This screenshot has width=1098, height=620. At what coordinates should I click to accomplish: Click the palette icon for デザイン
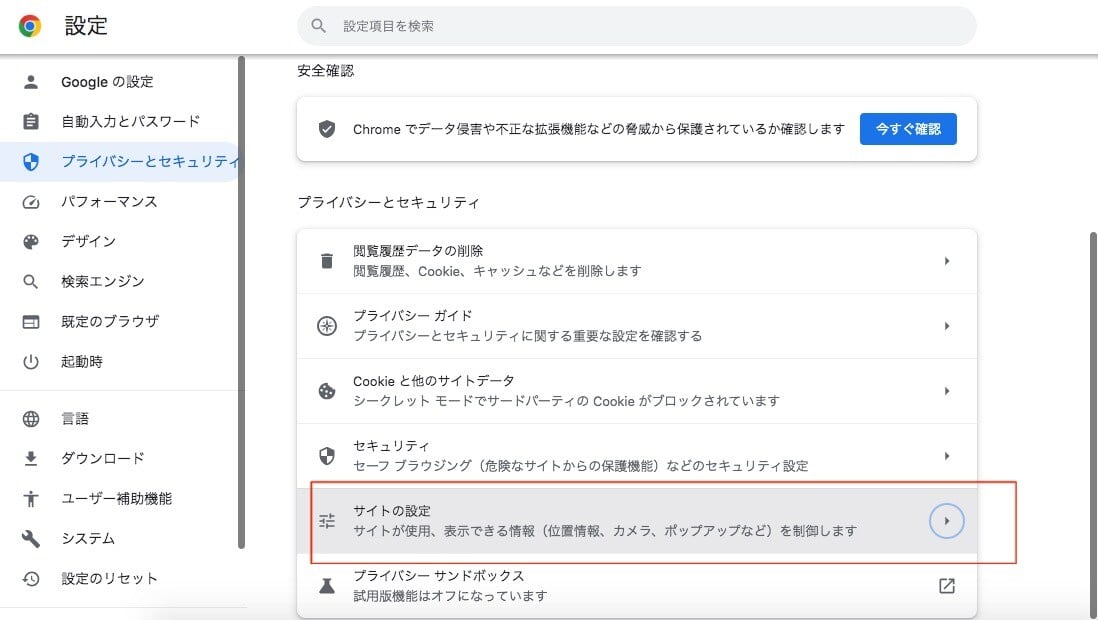(x=31, y=242)
